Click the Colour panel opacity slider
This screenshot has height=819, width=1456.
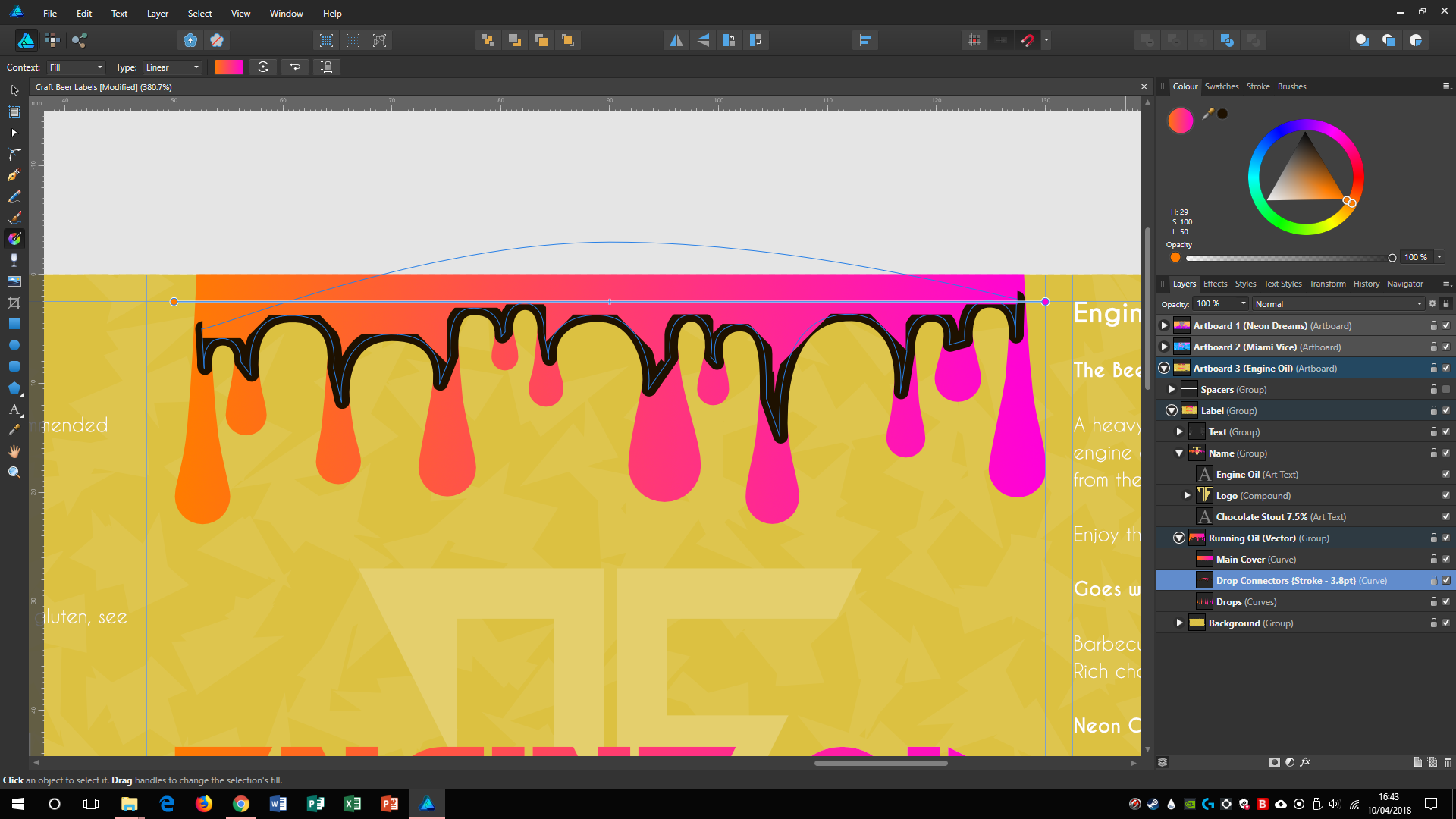pos(1289,258)
